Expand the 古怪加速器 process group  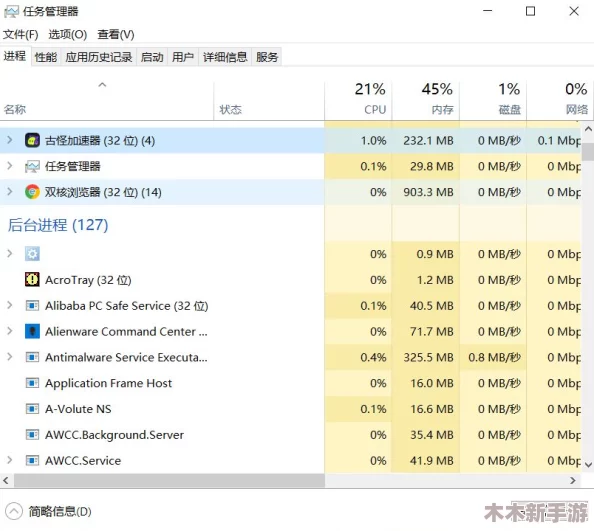coord(10,140)
